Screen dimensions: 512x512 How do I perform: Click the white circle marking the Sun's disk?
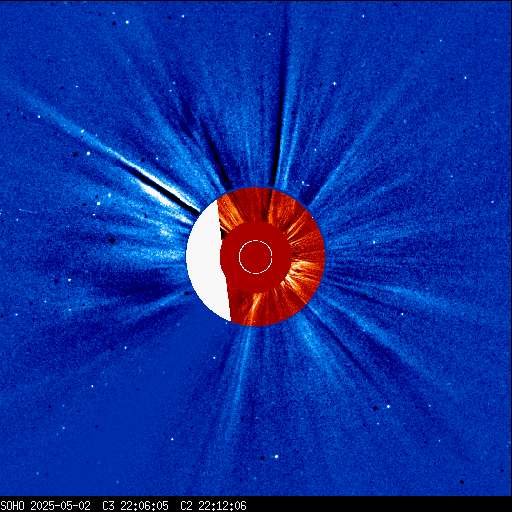(x=256, y=257)
